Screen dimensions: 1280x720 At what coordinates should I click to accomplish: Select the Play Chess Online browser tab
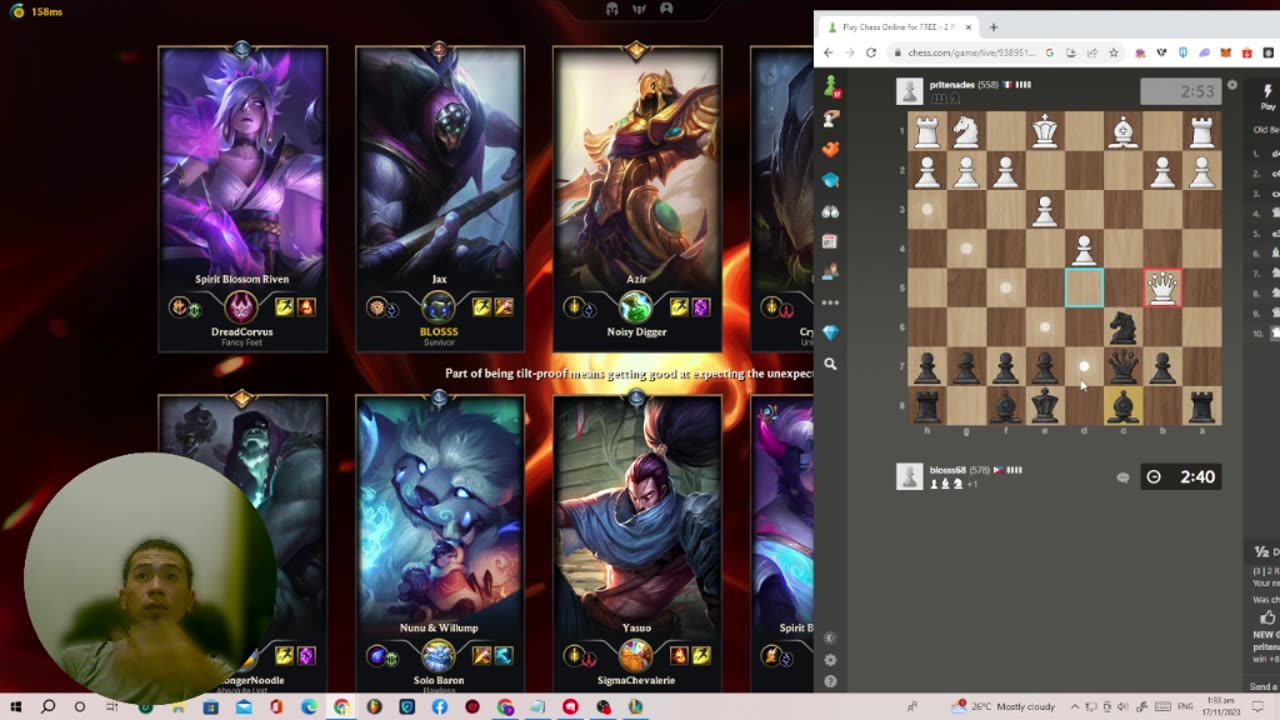tap(897, 27)
